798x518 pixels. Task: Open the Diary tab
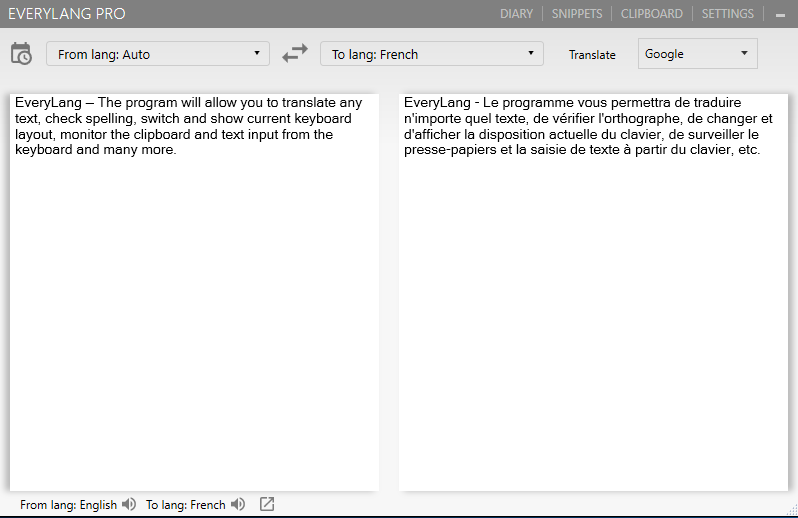point(516,14)
